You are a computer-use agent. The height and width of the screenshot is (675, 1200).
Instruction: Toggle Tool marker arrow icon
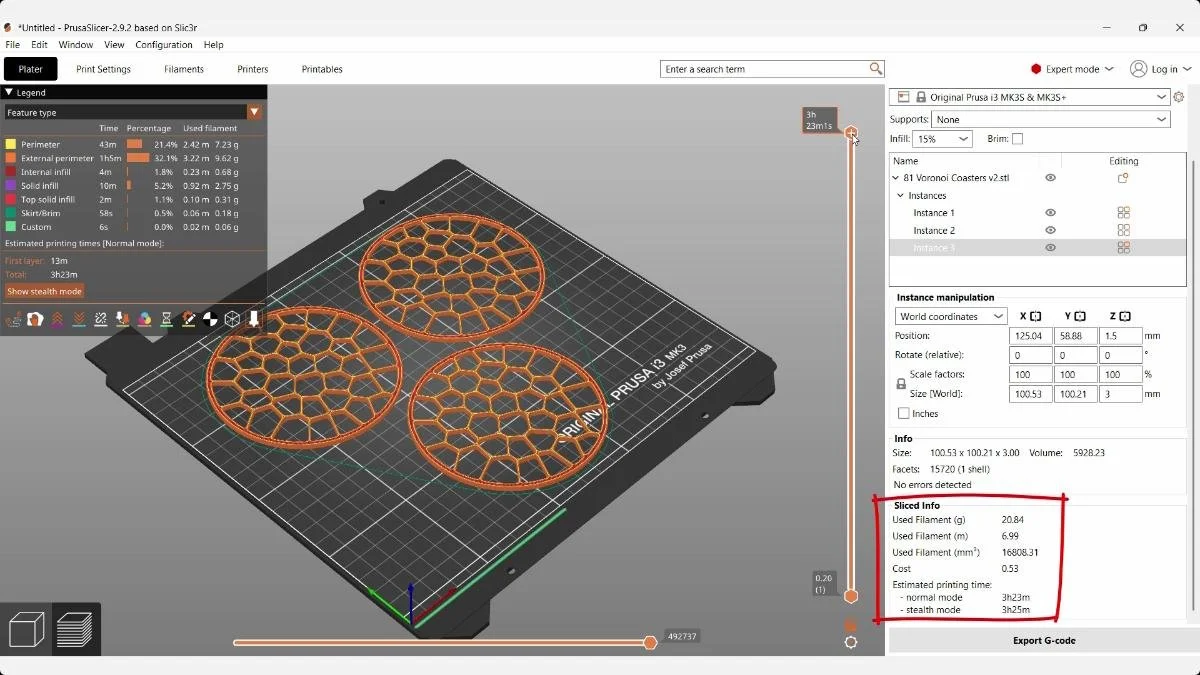(x=254, y=319)
